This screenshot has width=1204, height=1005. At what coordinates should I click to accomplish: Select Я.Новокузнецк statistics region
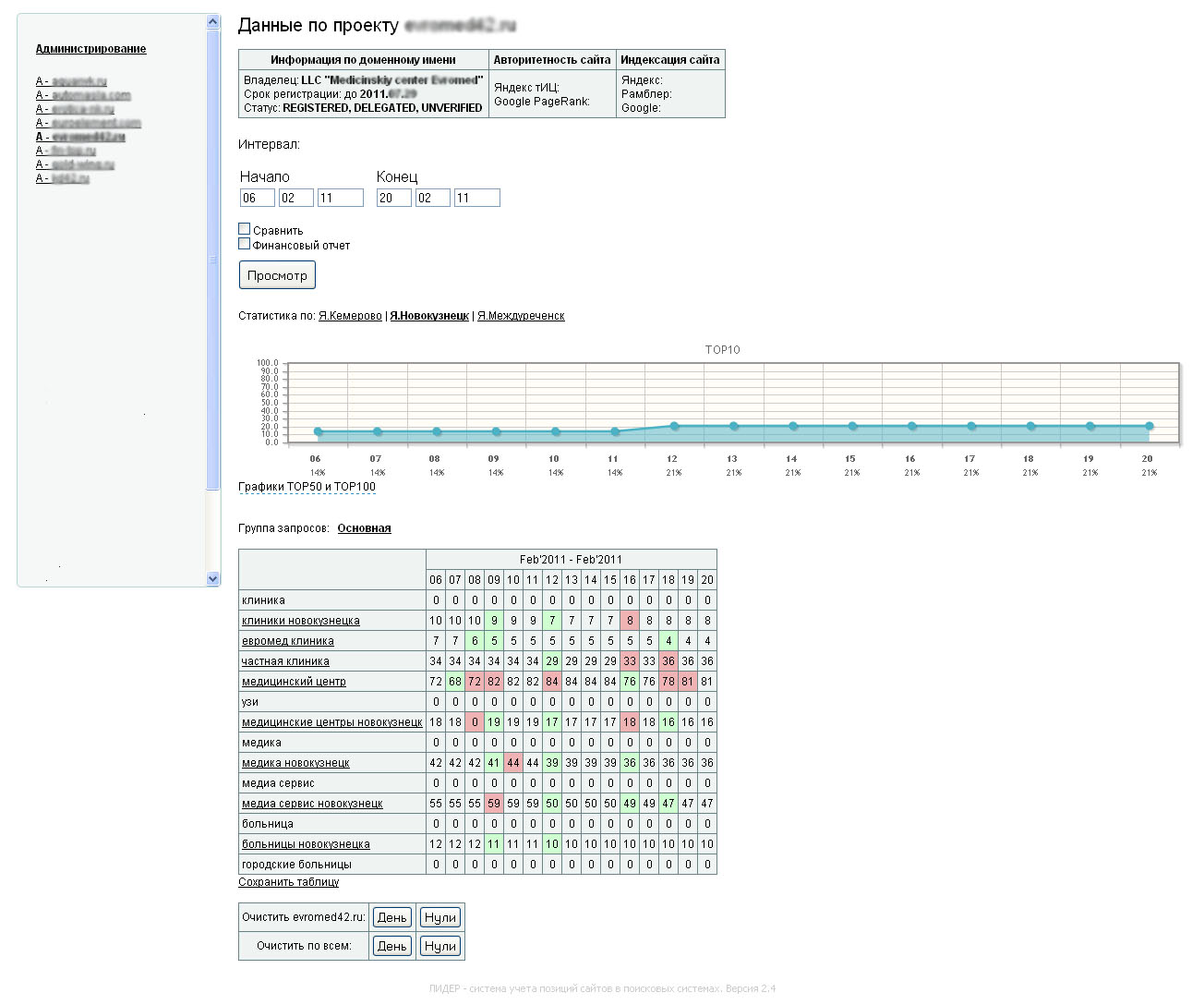pos(429,316)
